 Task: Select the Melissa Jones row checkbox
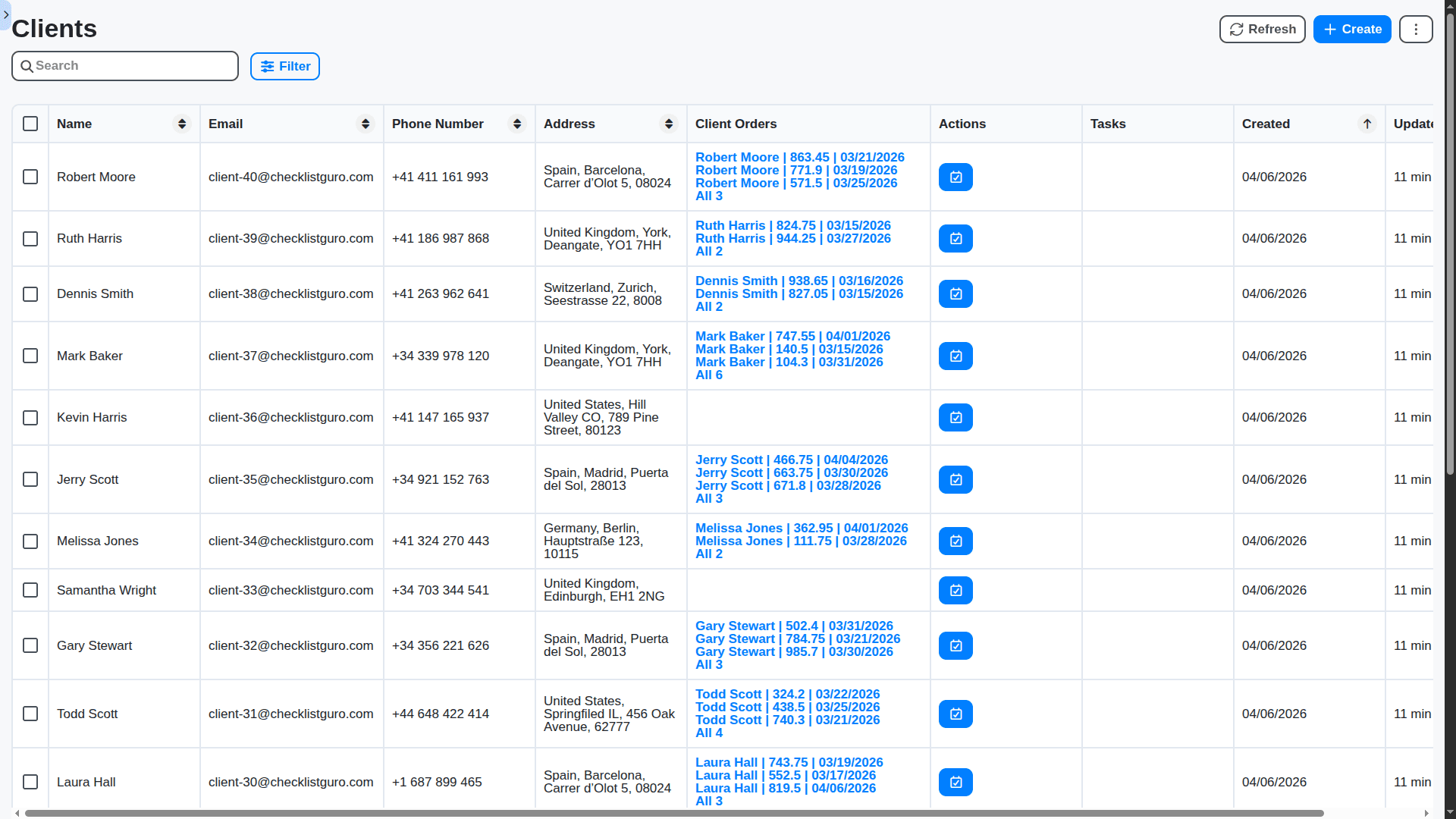point(30,541)
